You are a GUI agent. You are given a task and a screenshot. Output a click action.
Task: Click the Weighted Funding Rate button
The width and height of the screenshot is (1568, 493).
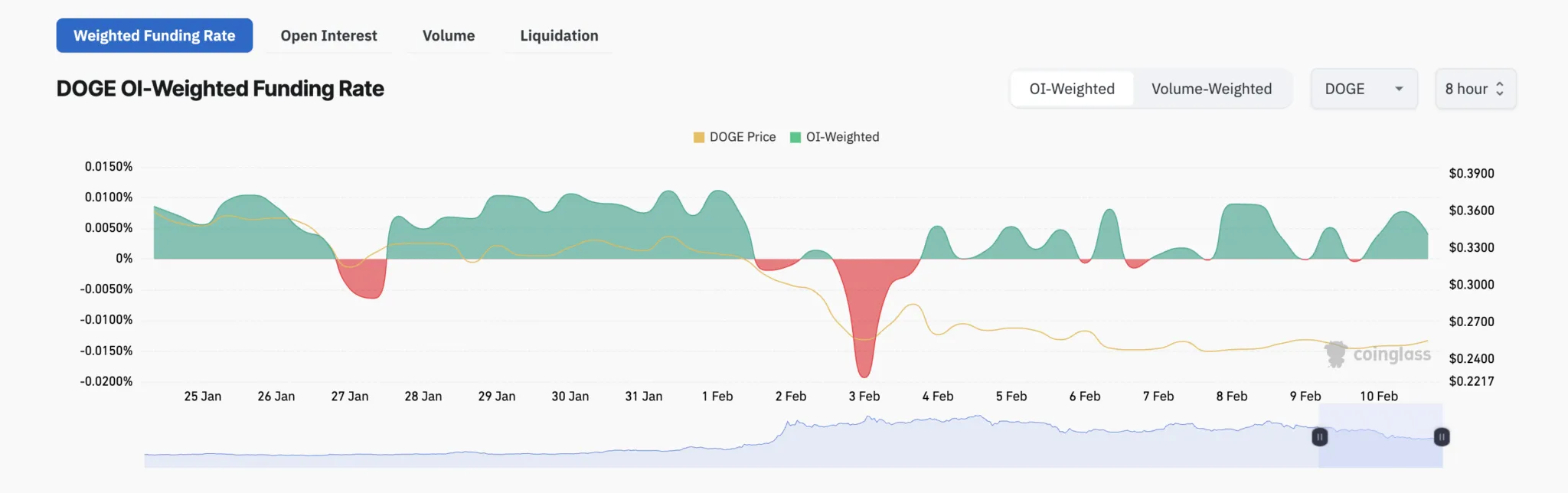point(154,35)
